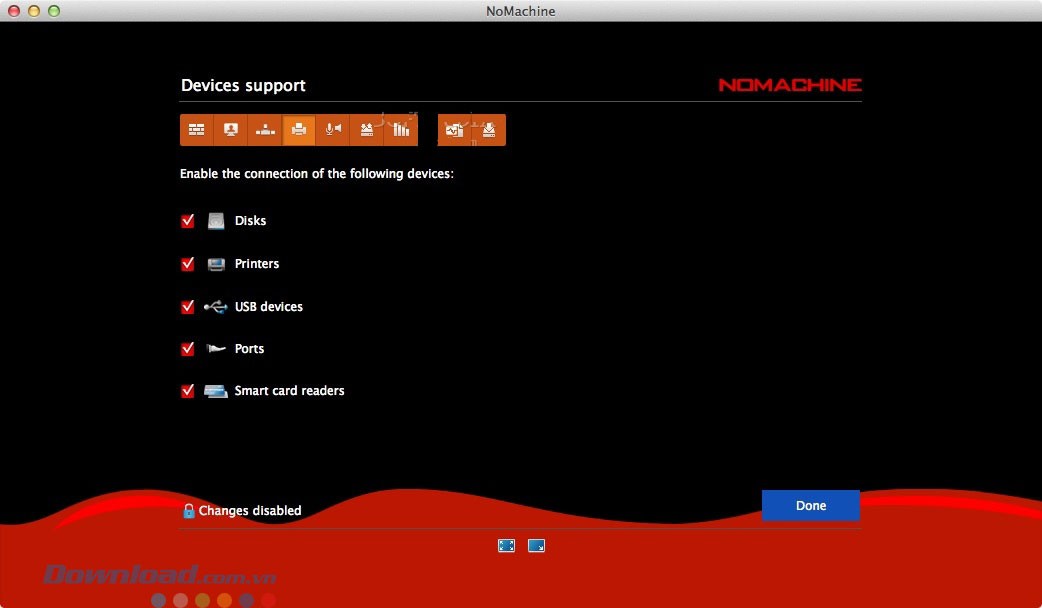Toggle the USB devices checkbox

point(188,307)
